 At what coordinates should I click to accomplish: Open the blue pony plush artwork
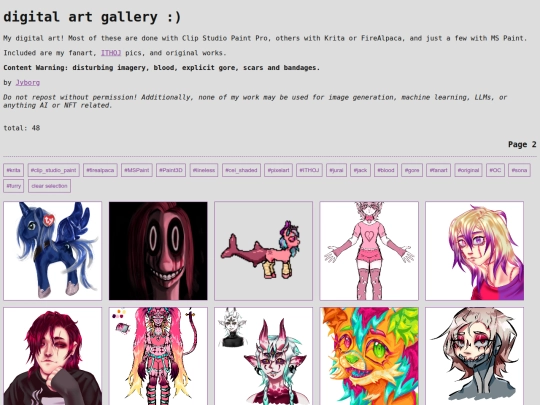(x=53, y=251)
